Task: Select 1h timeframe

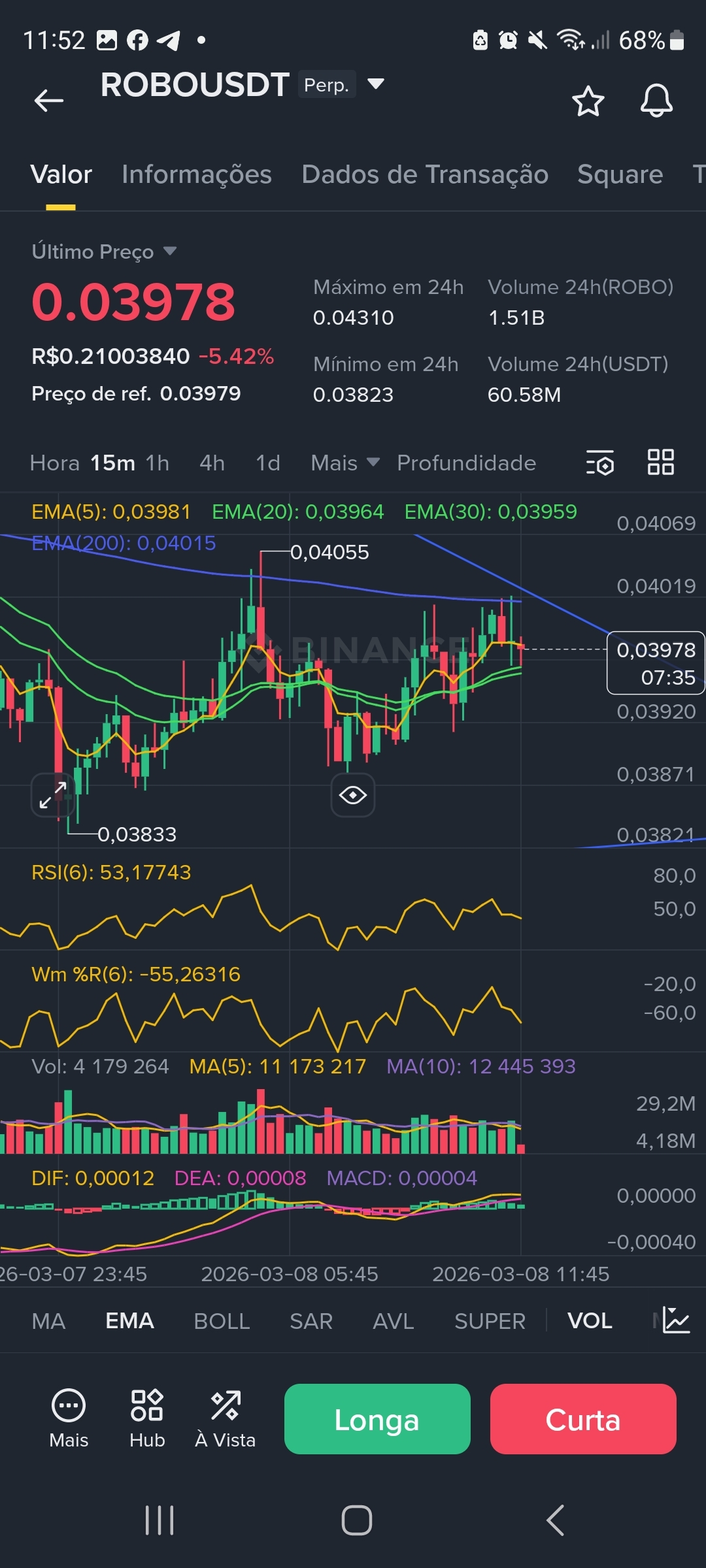Action: tap(157, 463)
